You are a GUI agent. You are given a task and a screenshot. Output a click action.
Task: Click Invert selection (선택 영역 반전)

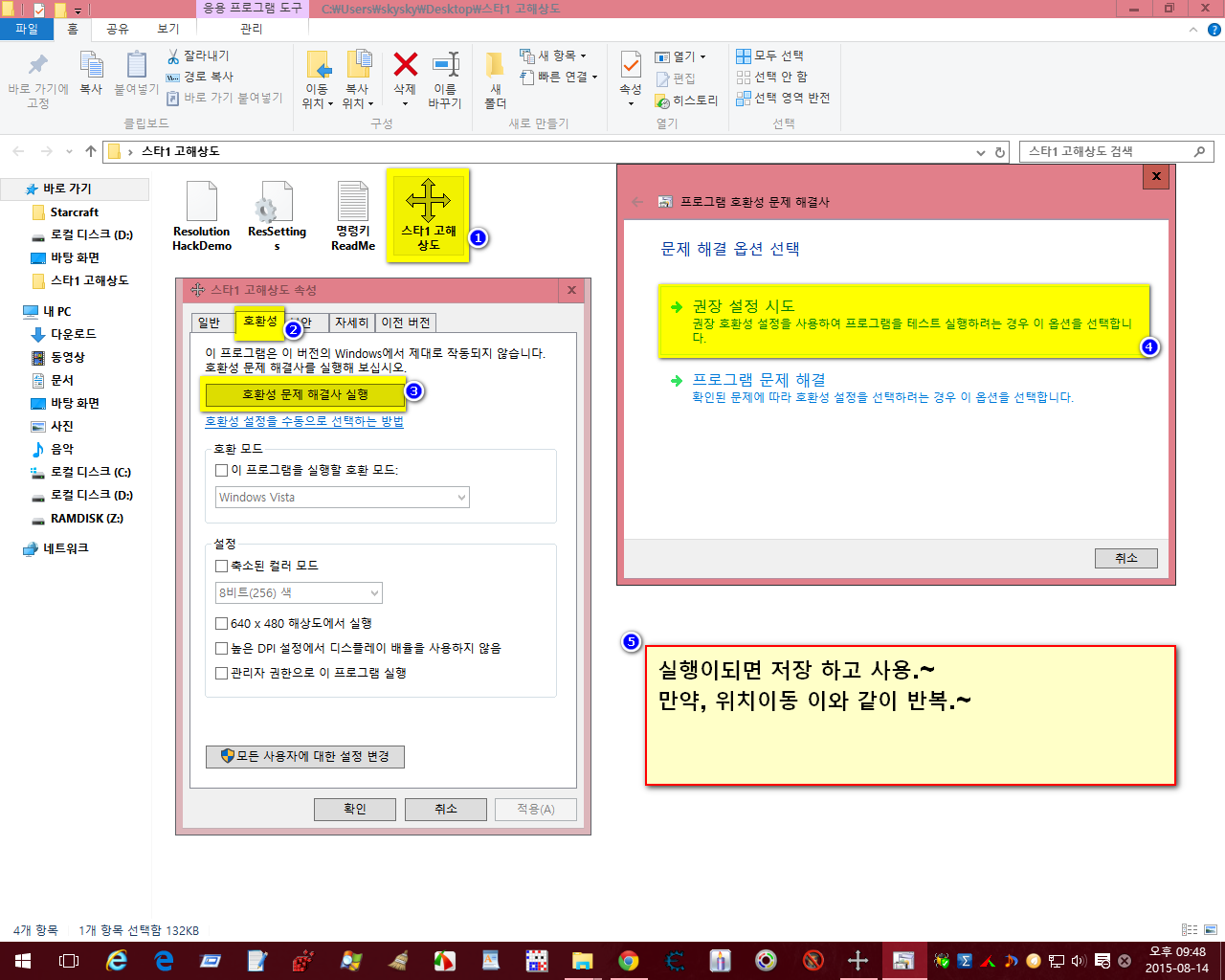[x=783, y=98]
